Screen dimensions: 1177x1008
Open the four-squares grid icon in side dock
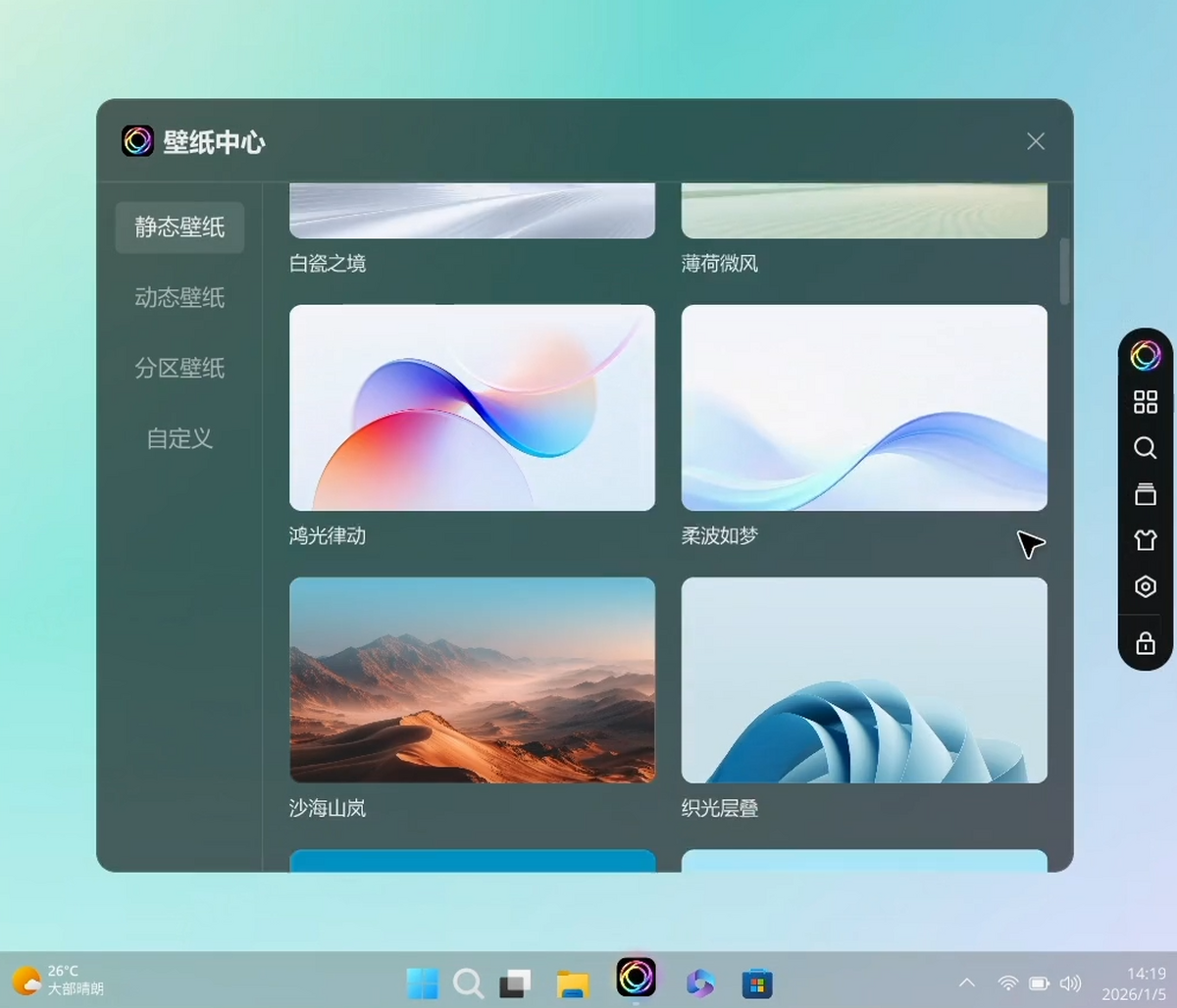[x=1145, y=402]
